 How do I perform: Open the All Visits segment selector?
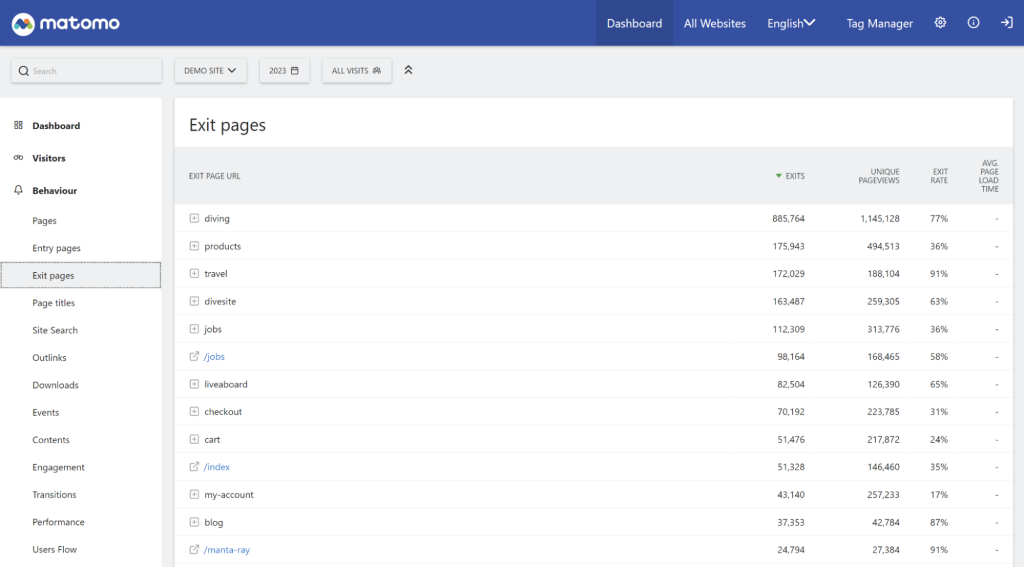click(357, 71)
